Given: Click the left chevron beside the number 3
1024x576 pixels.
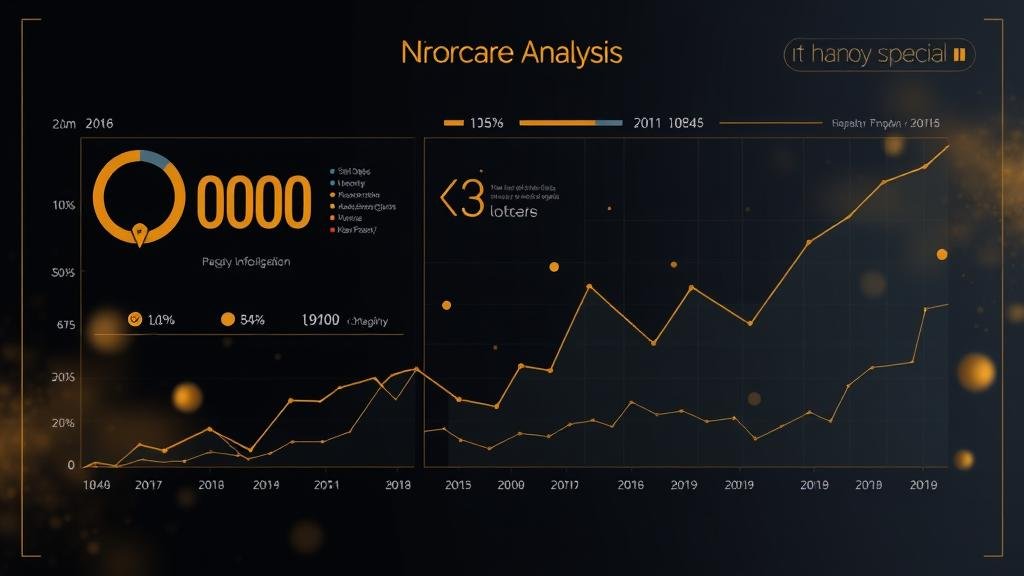Looking at the screenshot, I should click(x=448, y=199).
